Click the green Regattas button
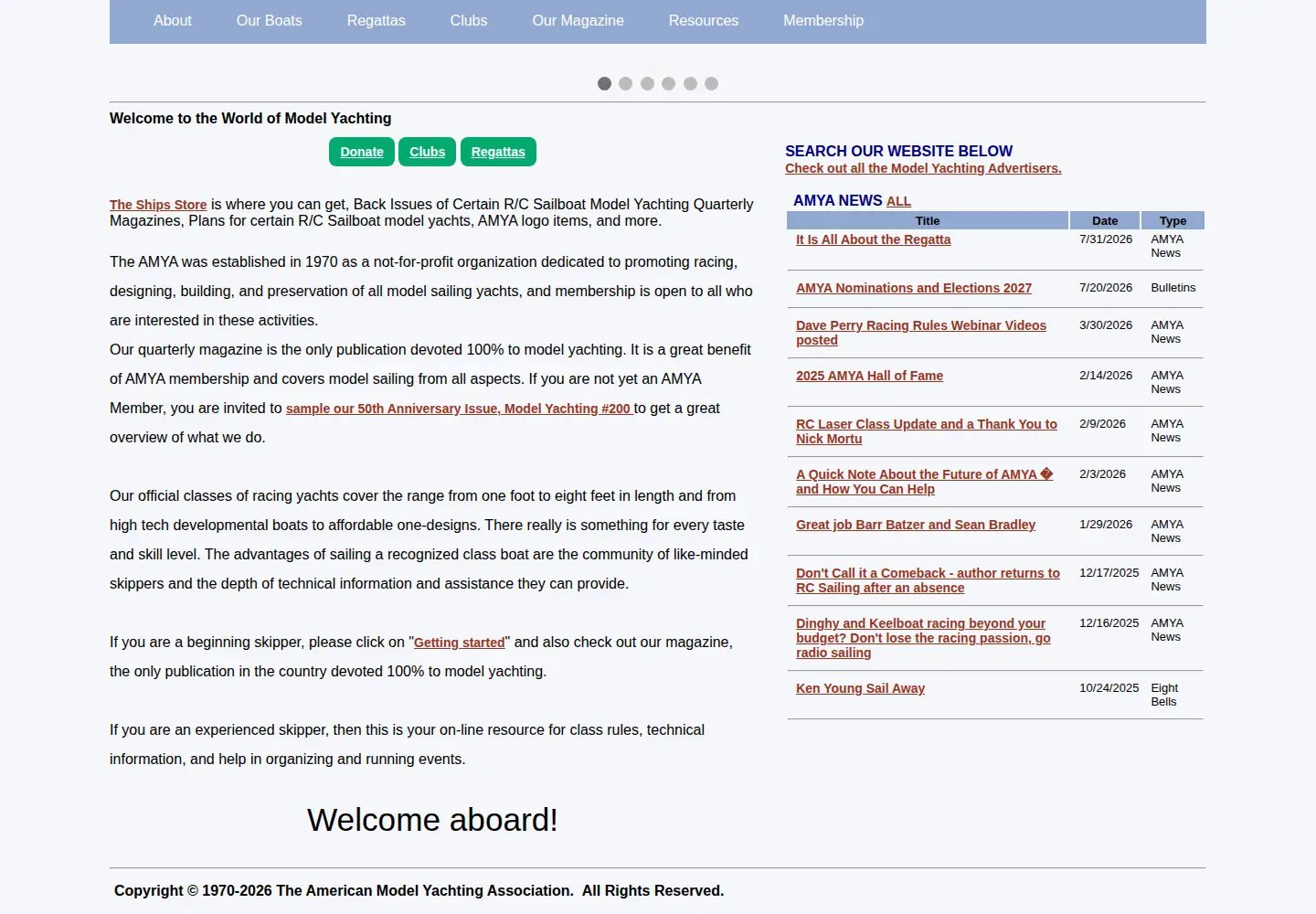Screen dimensions: 1316x914 click(498, 152)
